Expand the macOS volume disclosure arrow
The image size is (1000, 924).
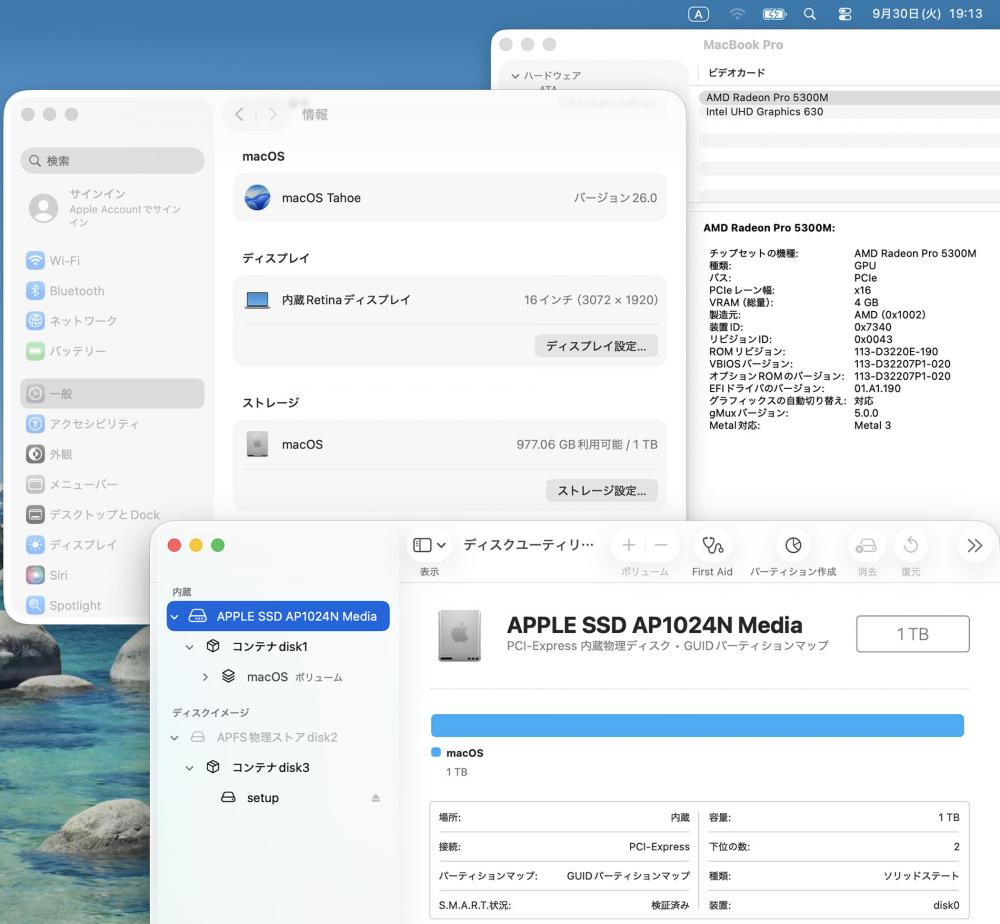pyautogui.click(x=205, y=677)
